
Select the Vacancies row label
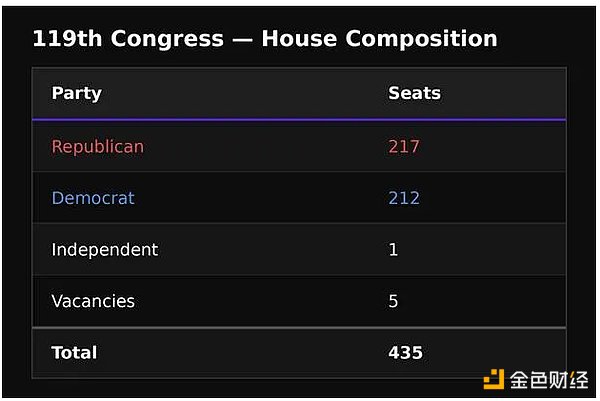[93, 301]
